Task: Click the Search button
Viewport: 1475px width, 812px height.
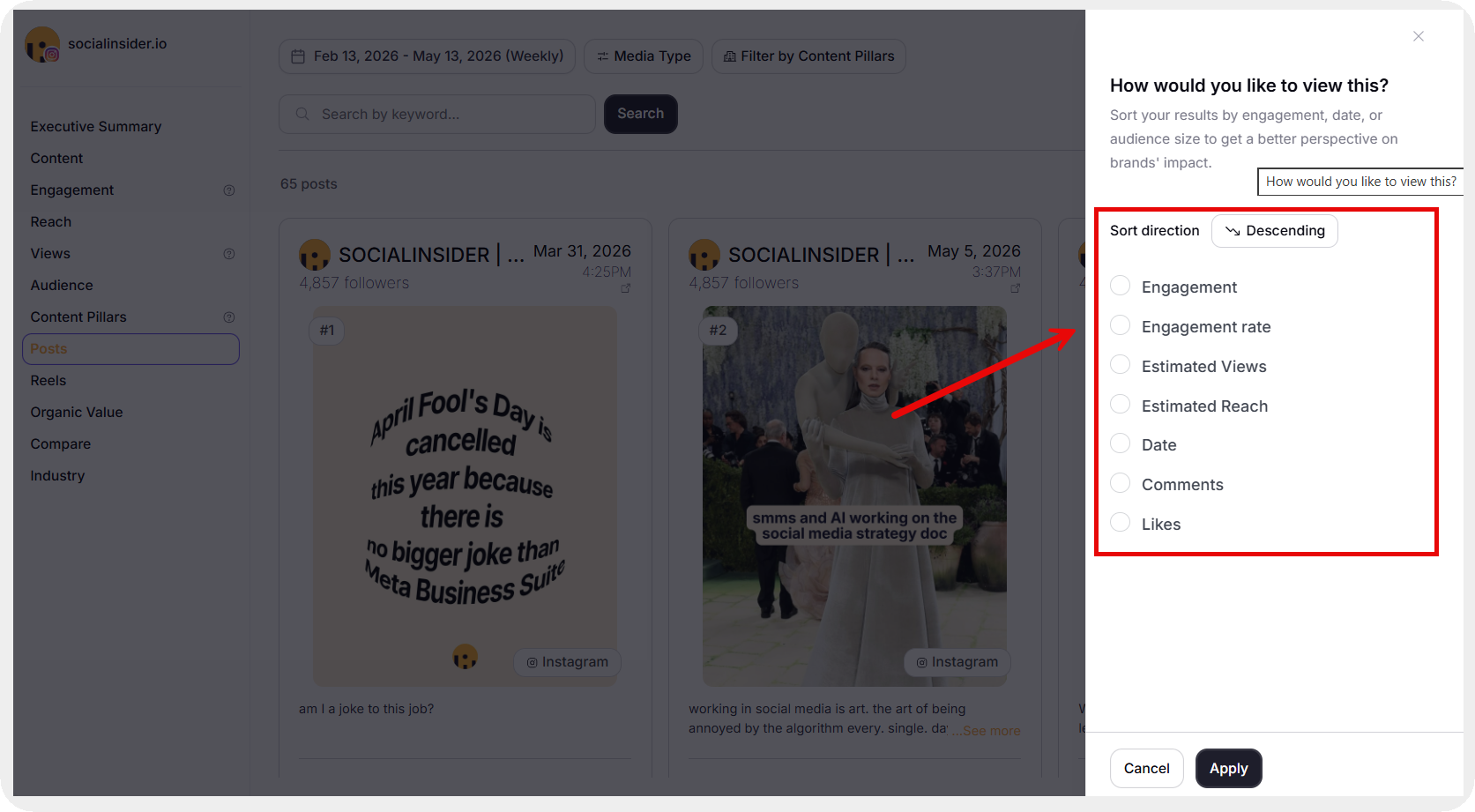Action: [640, 114]
